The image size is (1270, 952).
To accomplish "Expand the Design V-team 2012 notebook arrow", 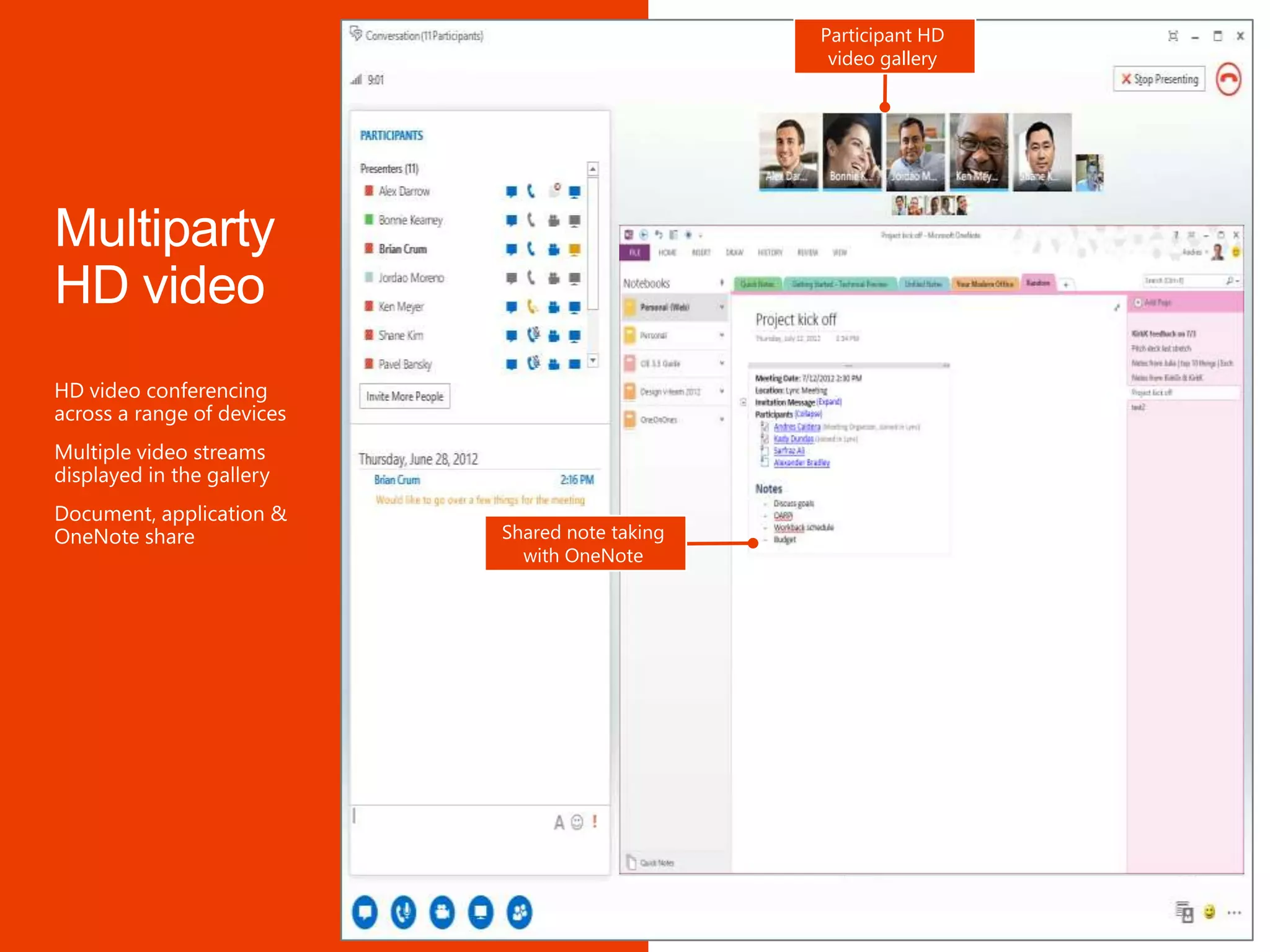I will pyautogui.click(x=722, y=391).
